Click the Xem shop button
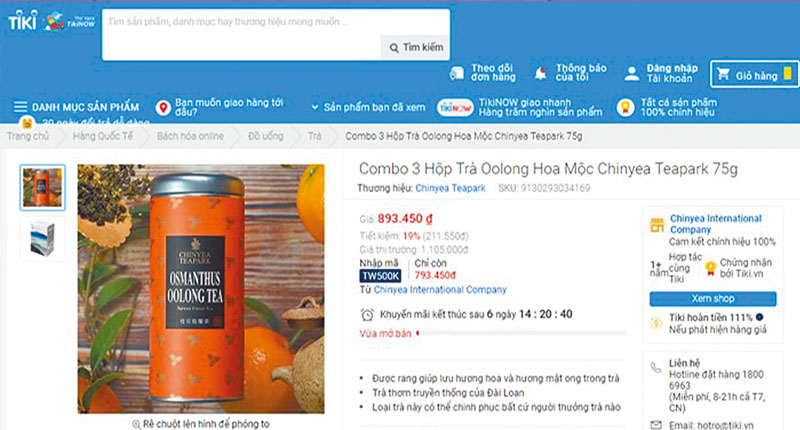 click(713, 298)
